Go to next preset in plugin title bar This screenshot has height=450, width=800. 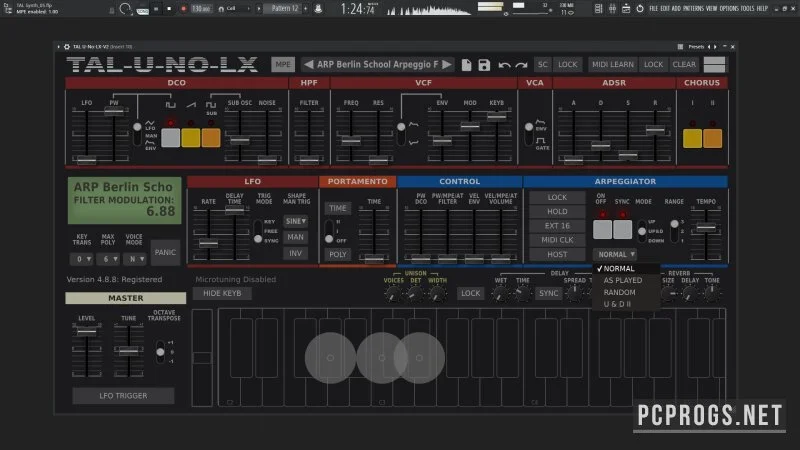coord(715,46)
